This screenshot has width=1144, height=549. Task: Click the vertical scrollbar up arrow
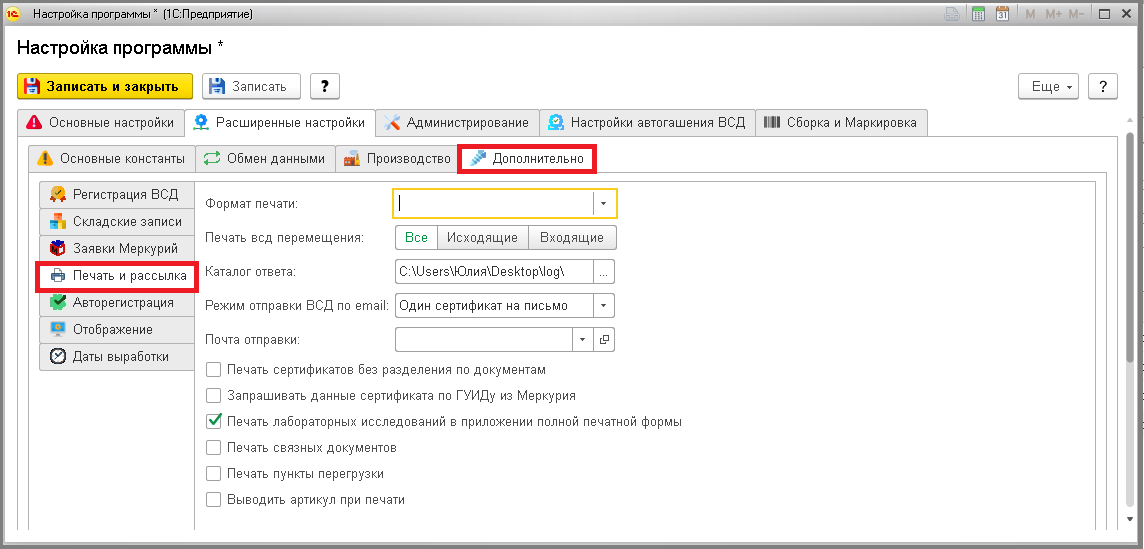[1132, 121]
